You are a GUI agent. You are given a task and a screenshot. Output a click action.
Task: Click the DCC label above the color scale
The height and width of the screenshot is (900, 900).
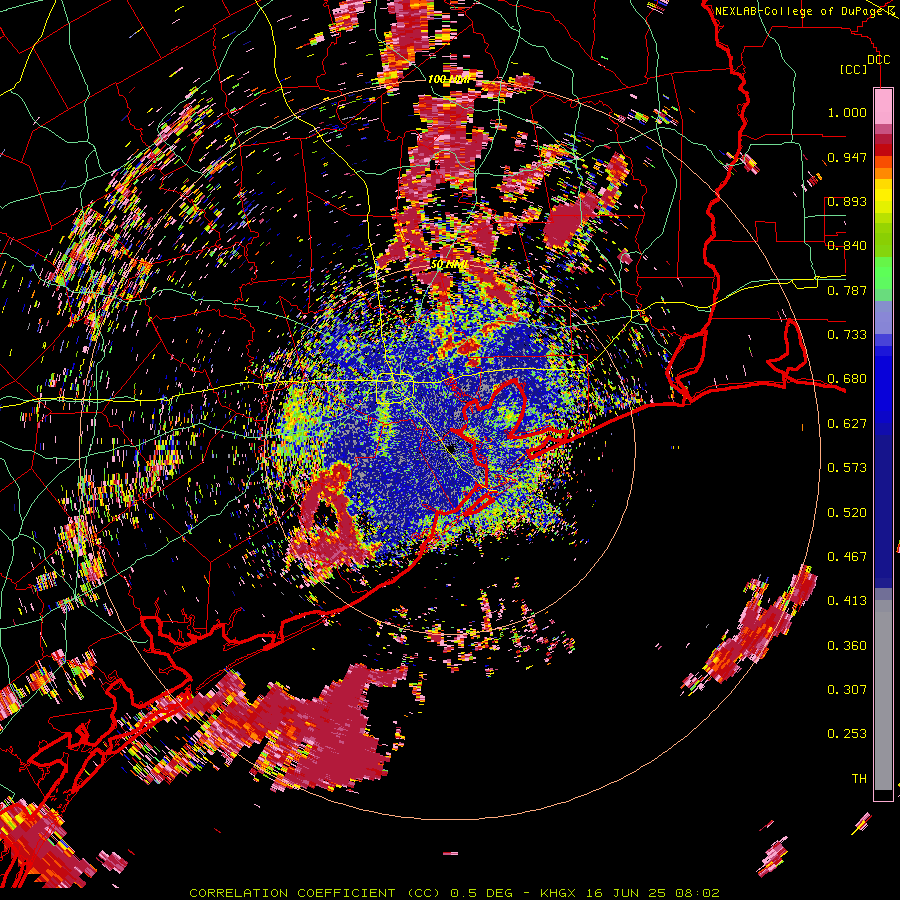click(x=878, y=60)
